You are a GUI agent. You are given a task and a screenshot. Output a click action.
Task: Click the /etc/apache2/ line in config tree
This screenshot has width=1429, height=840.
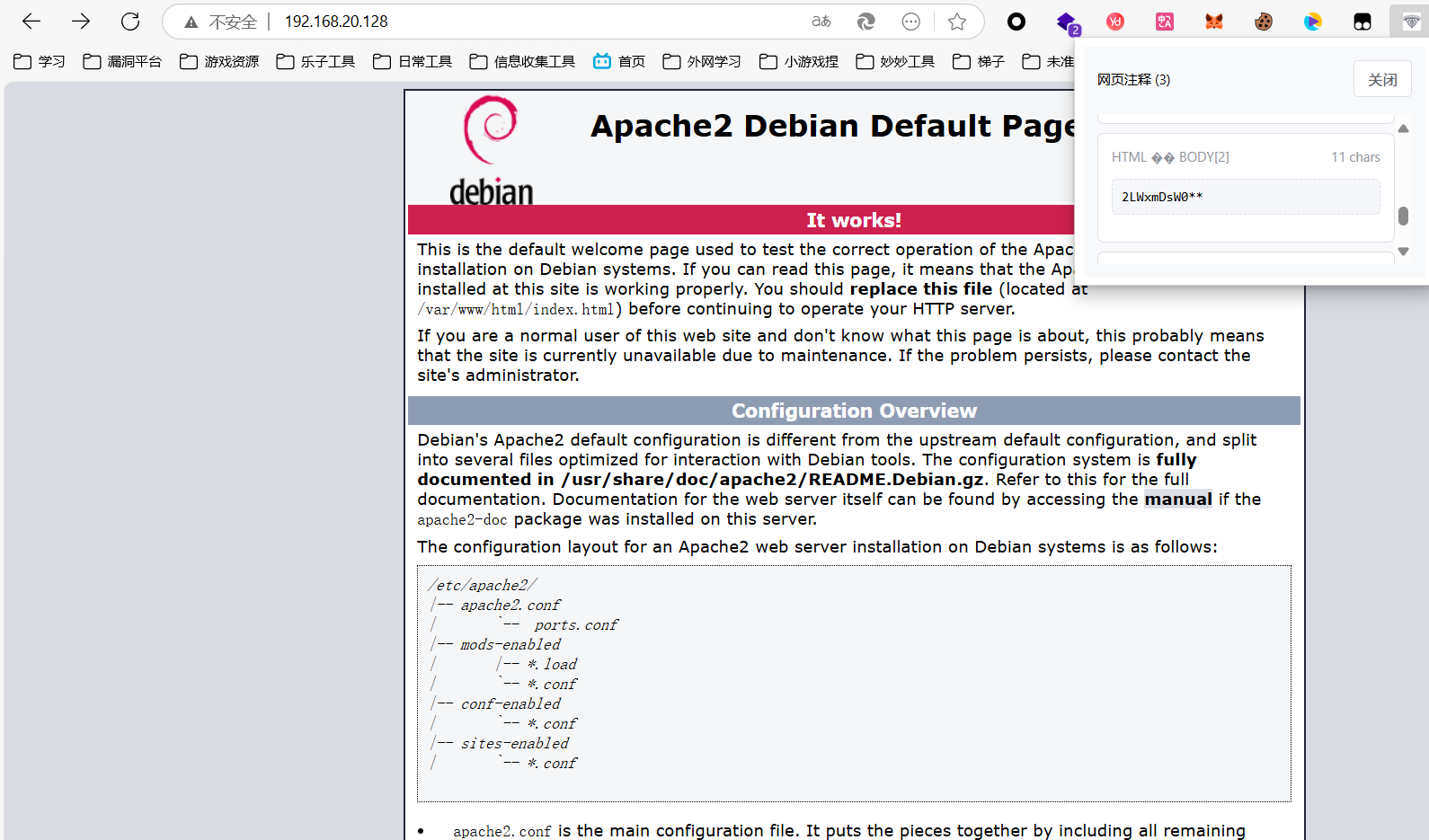(483, 586)
